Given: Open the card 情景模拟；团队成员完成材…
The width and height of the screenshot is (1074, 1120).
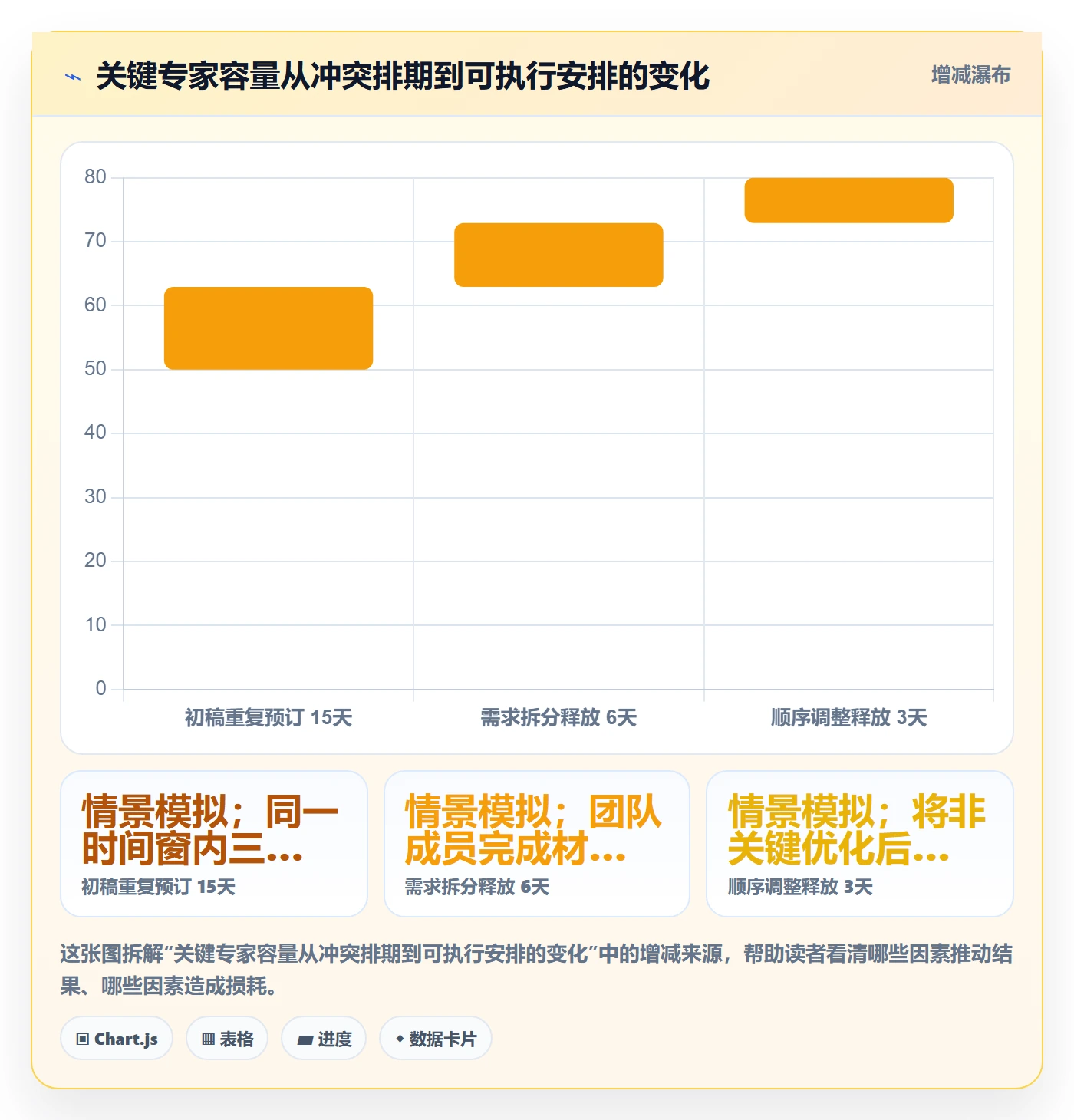Looking at the screenshot, I should pyautogui.click(x=537, y=844).
